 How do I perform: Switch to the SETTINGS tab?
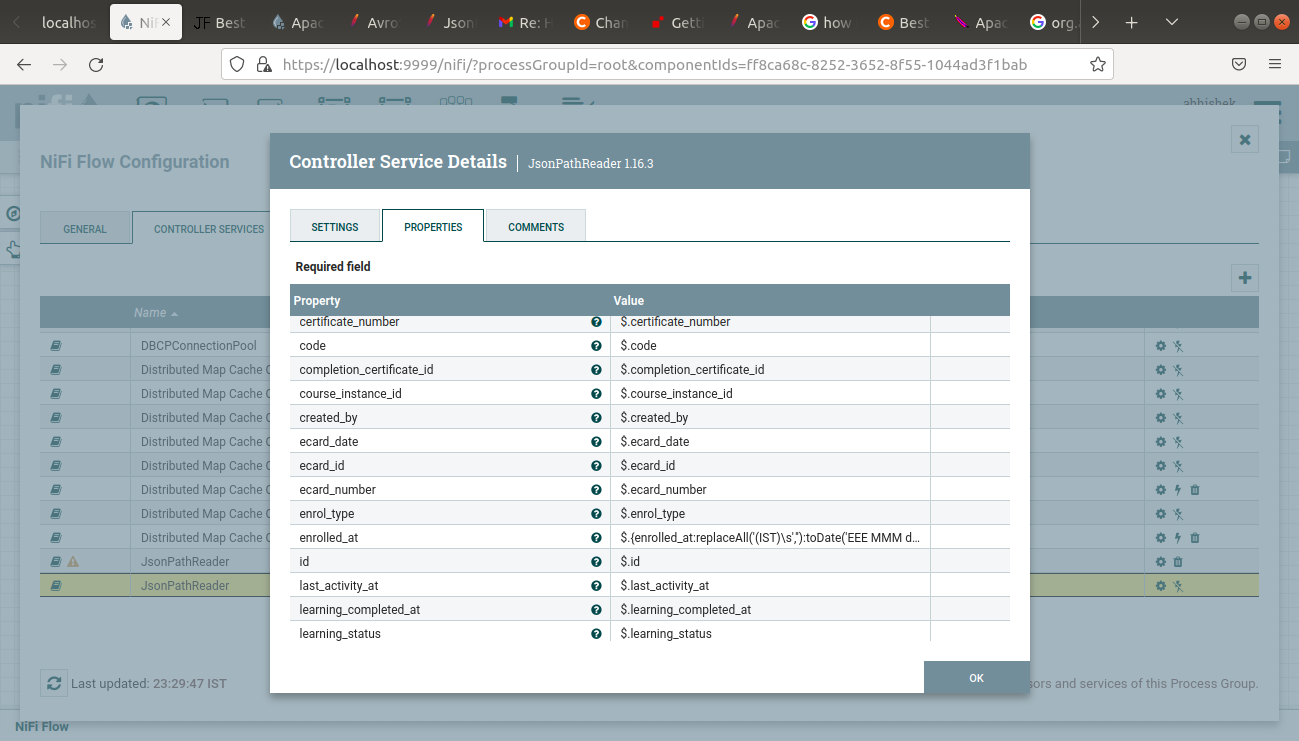tap(335, 226)
